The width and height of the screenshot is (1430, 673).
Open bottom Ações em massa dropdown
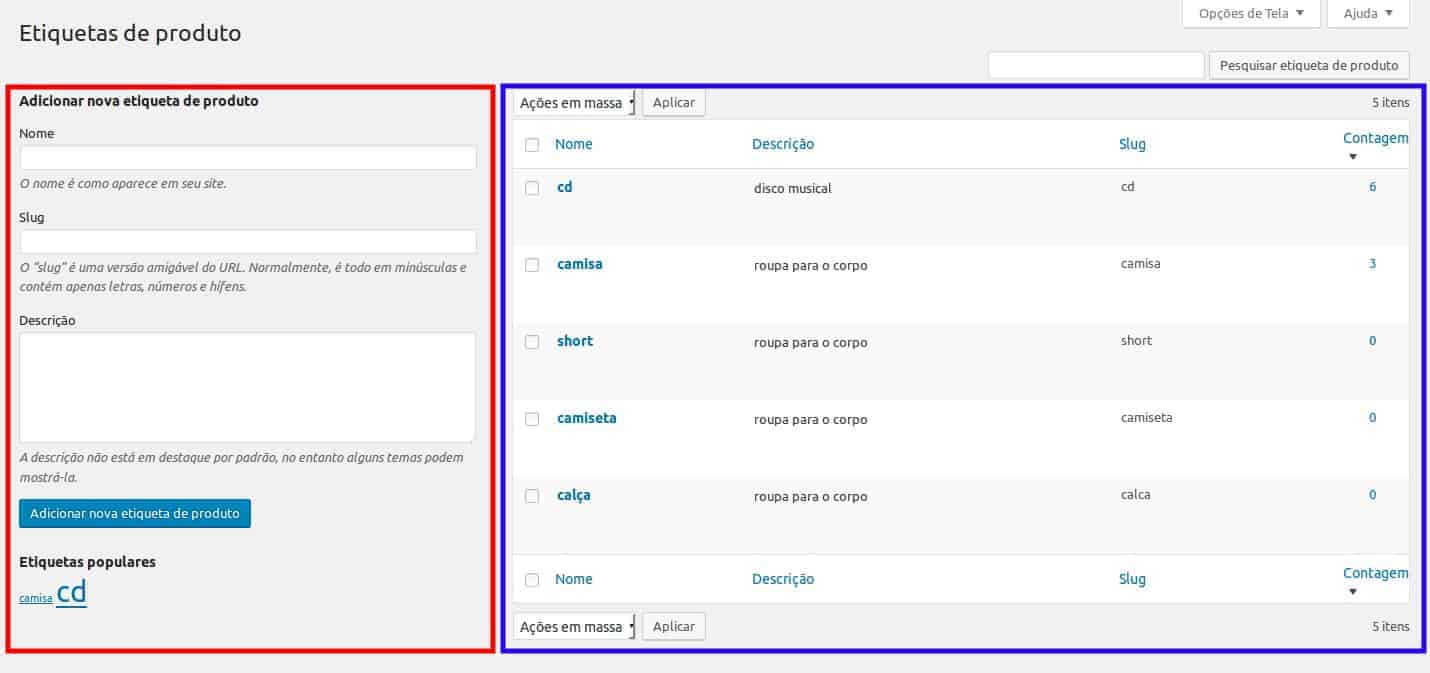(575, 626)
